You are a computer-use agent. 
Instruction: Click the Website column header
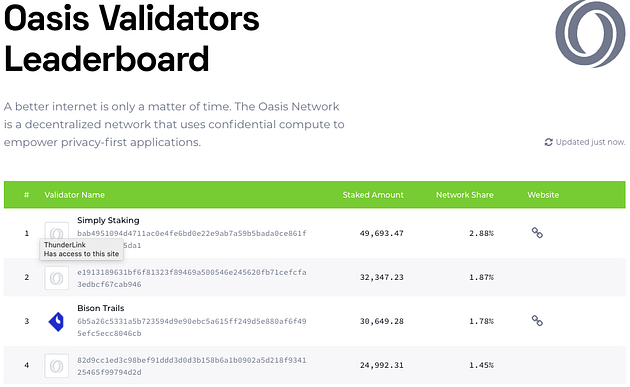coord(543,195)
